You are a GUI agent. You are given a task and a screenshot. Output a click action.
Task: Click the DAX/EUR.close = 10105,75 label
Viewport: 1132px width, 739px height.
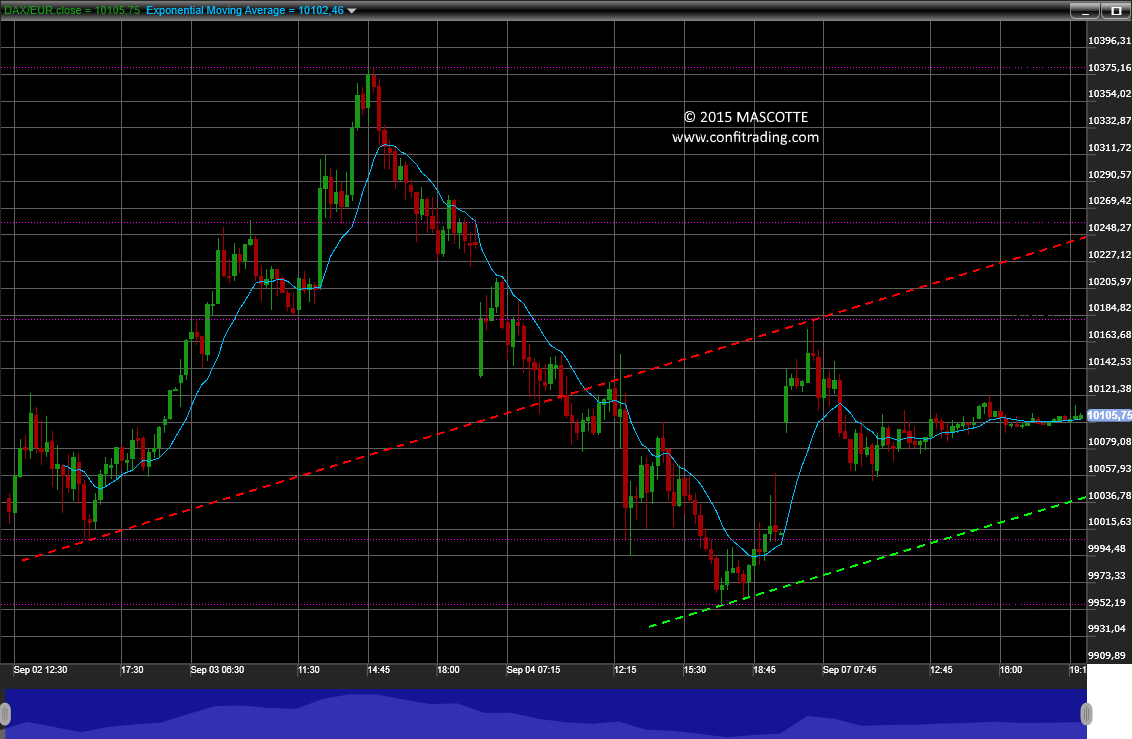point(72,10)
